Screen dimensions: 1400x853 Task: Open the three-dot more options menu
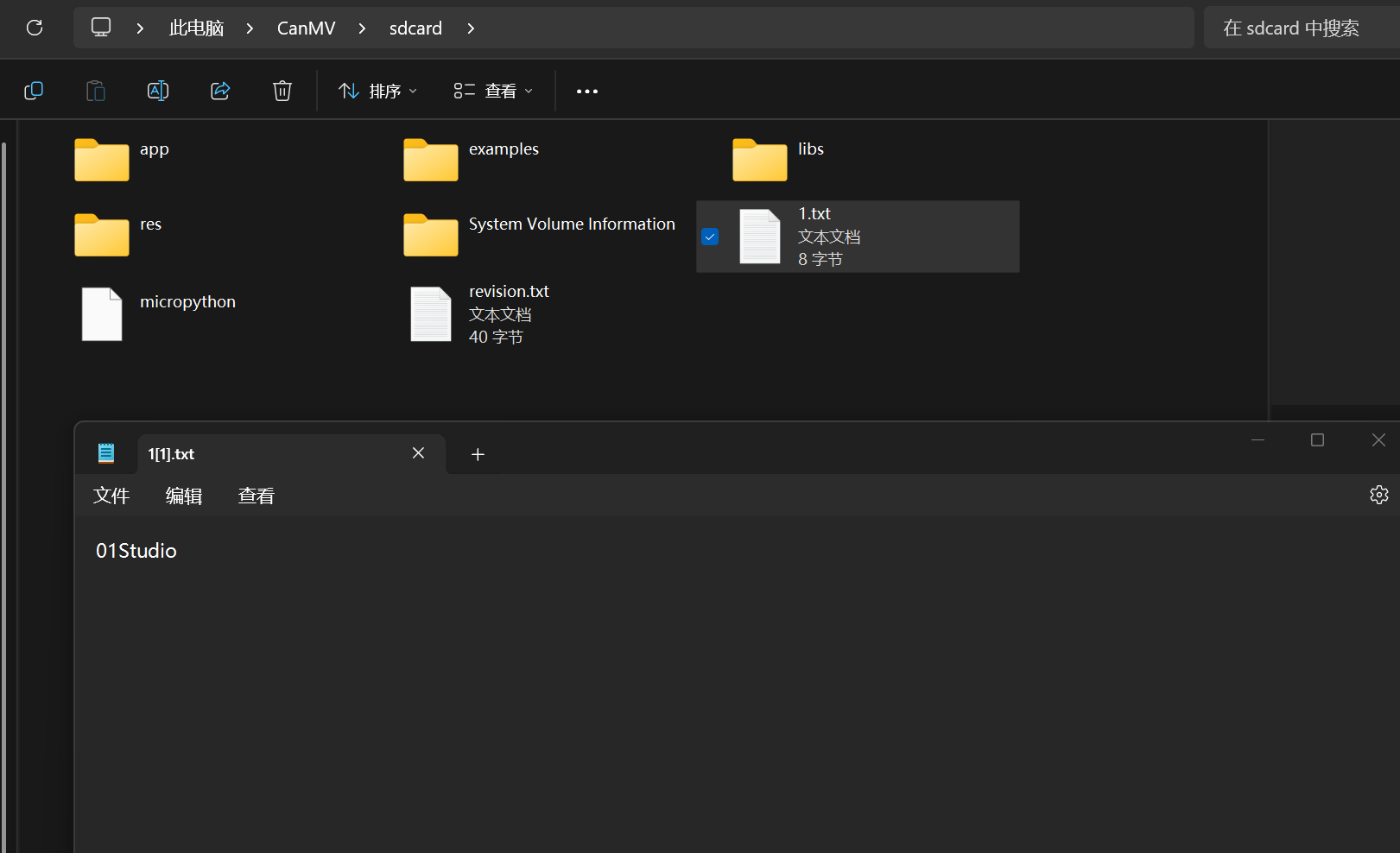[x=587, y=91]
